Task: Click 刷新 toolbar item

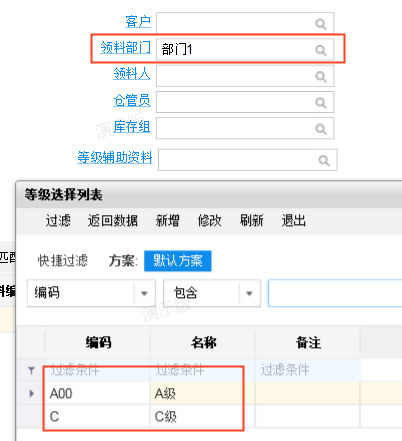Action: click(x=251, y=221)
